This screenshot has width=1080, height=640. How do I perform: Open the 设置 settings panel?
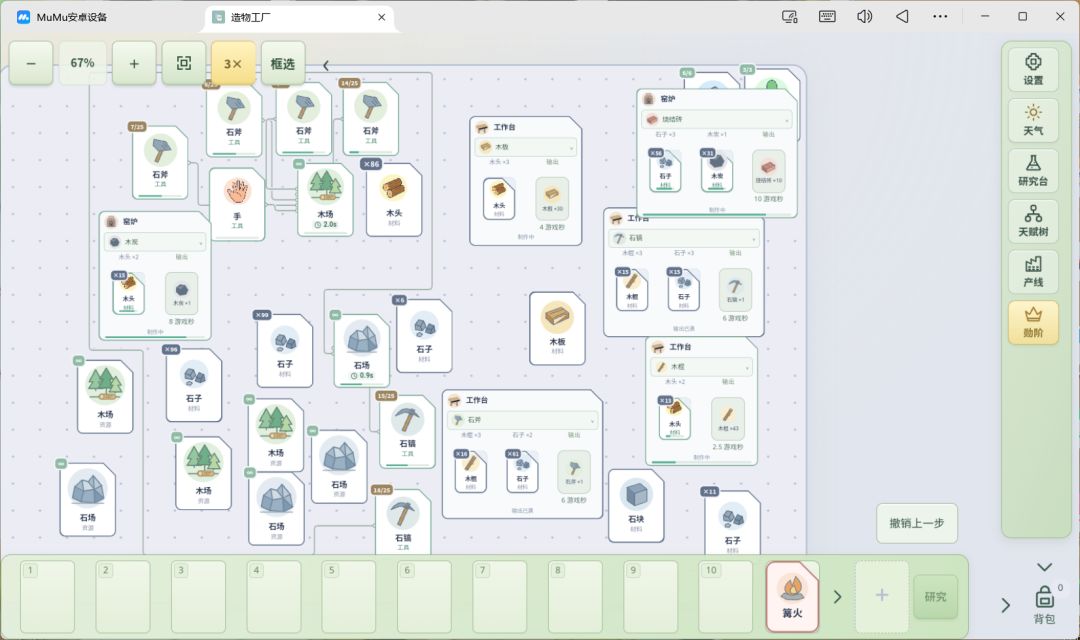tap(1032, 69)
